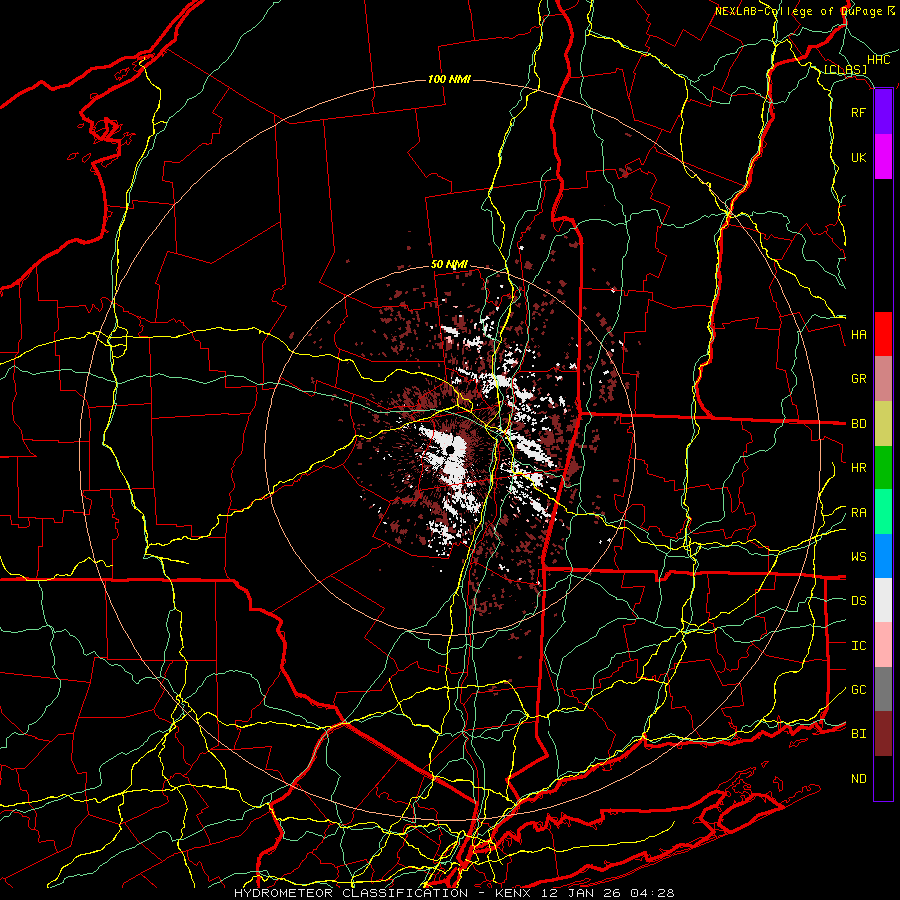This screenshot has width=900, height=900.
Task: Click the DS white legend swatch
Action: coord(883,600)
